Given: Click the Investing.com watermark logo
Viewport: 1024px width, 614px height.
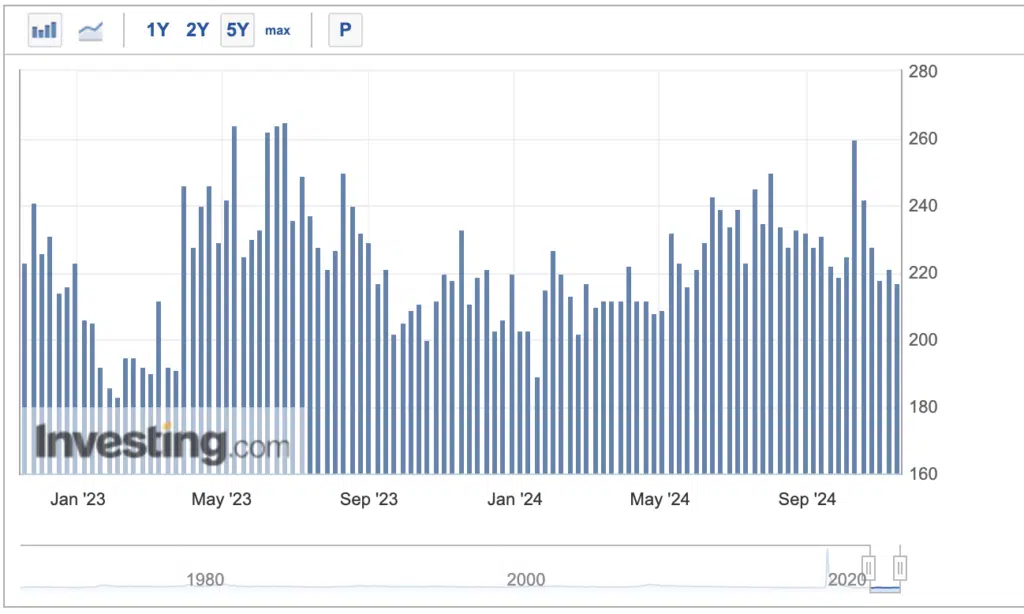Looking at the screenshot, I should click(x=162, y=443).
